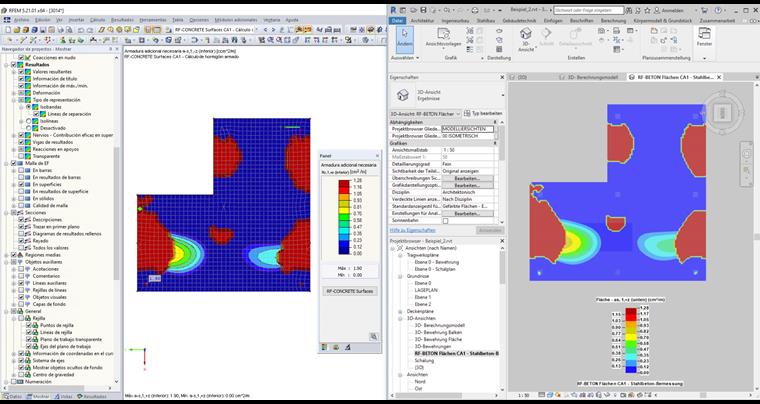Click the Revit R application logo
This screenshot has width=760, height=404.
pyautogui.click(x=394, y=10)
